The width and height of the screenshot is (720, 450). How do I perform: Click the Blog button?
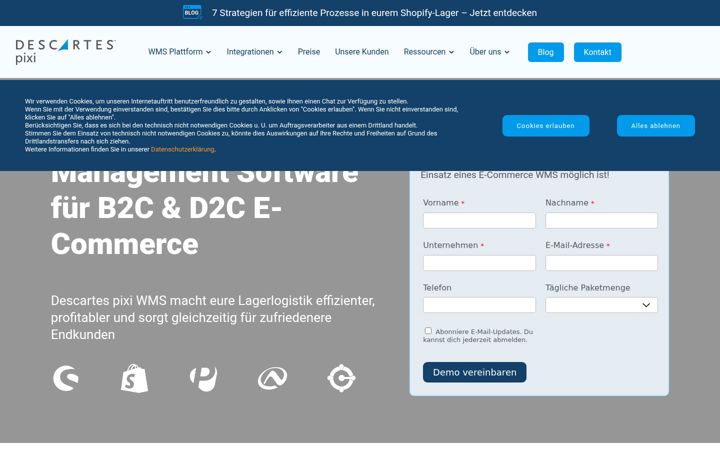coord(546,52)
